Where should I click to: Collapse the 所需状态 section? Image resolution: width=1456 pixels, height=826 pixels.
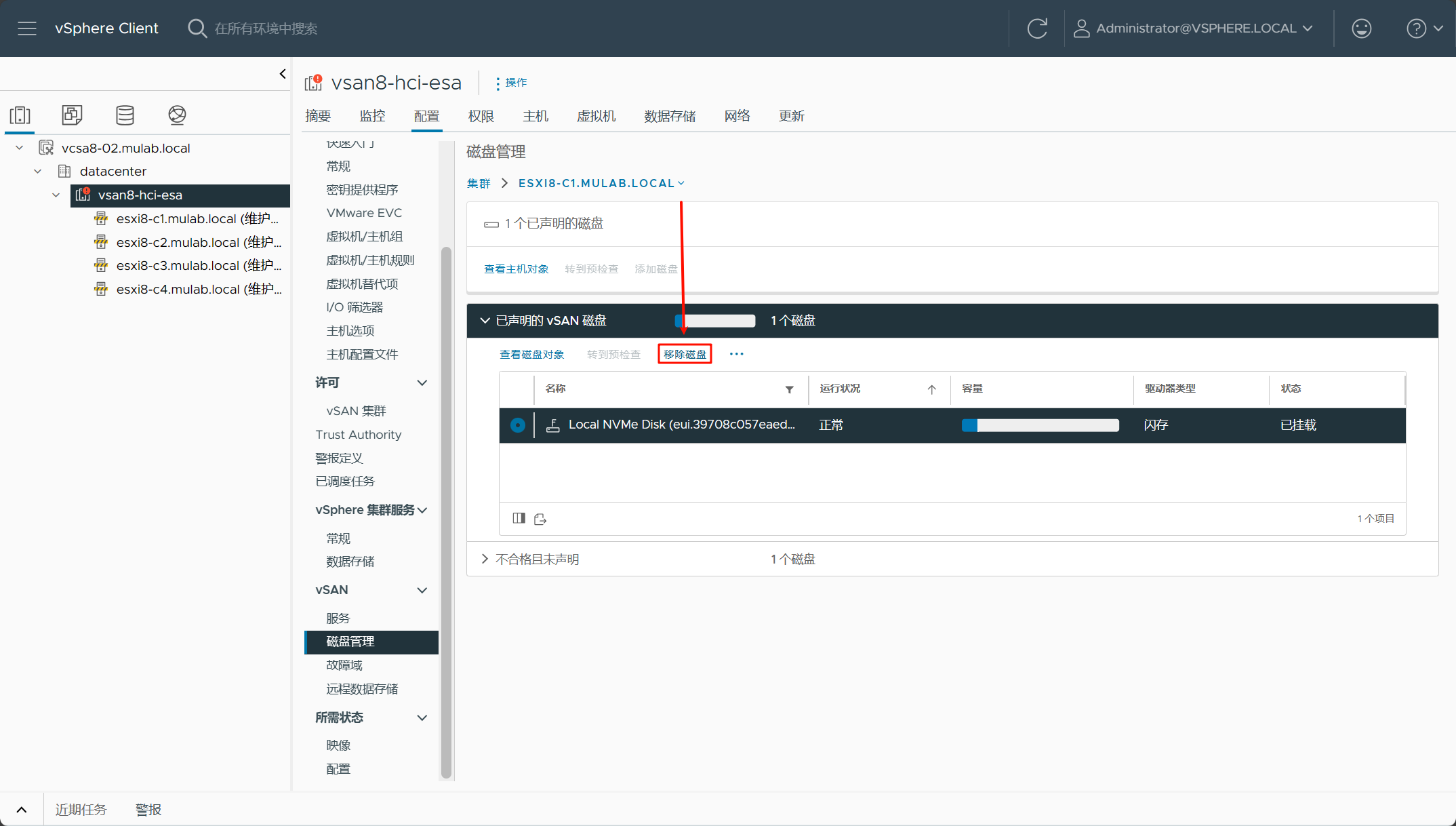click(422, 717)
